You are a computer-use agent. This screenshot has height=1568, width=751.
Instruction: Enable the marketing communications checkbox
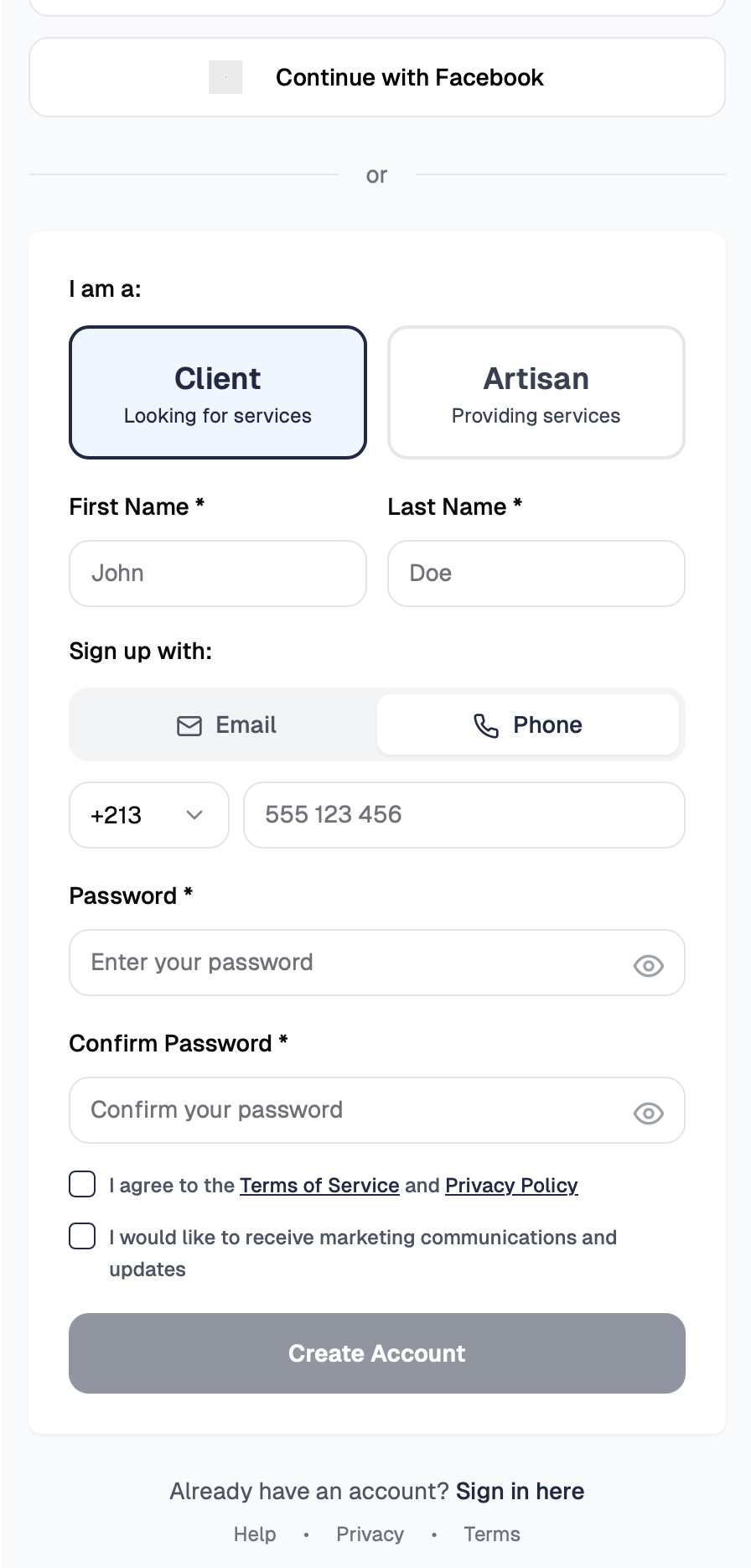click(82, 1236)
